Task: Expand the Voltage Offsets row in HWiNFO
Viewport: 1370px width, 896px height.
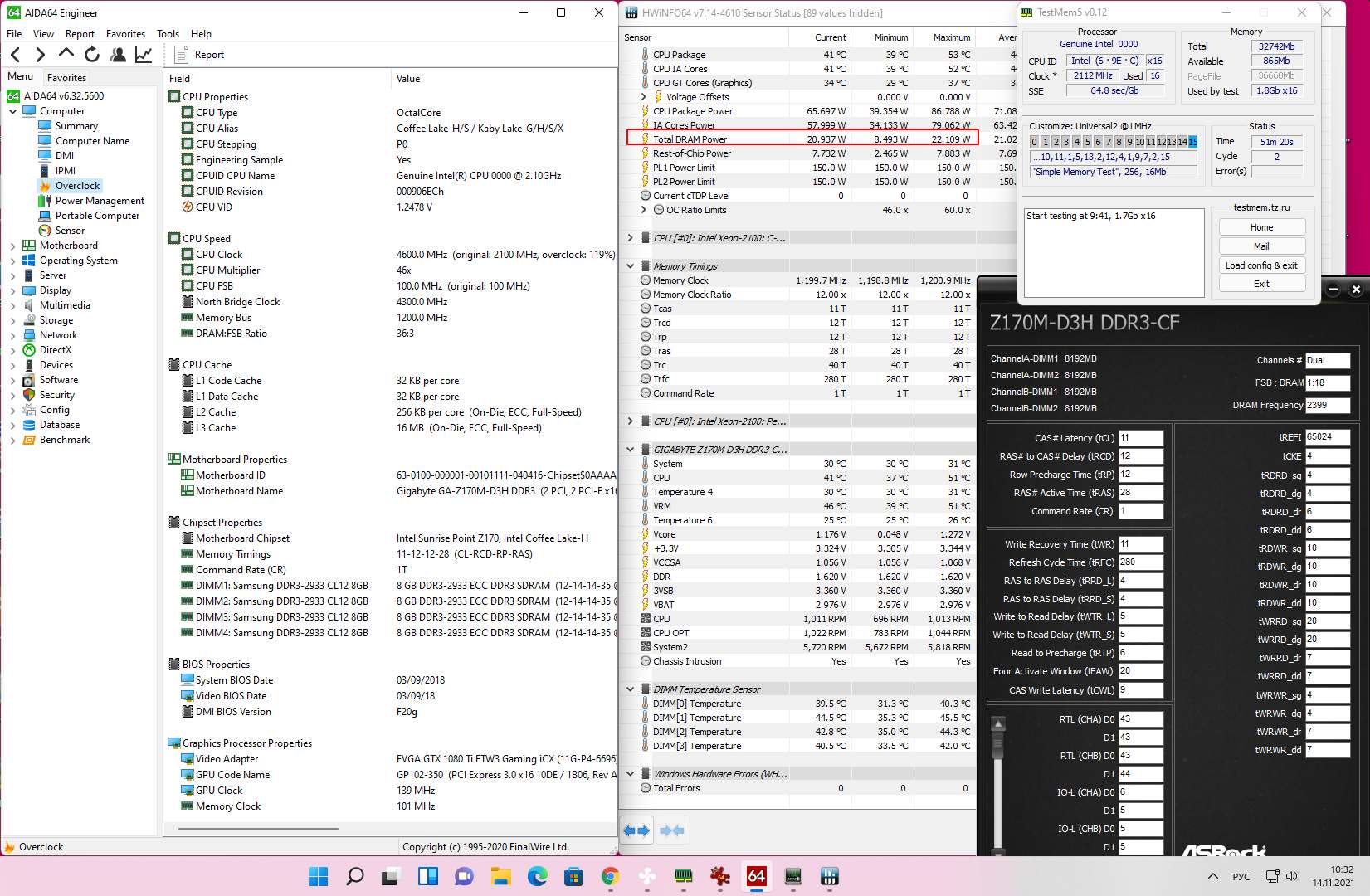Action: click(x=643, y=97)
